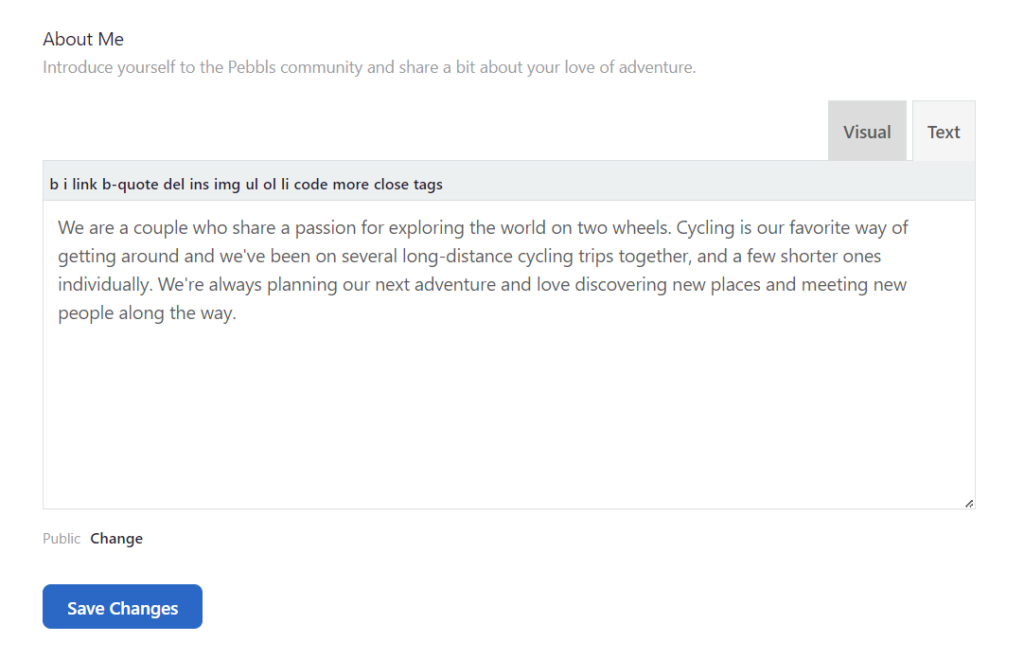Insert bold tag with b quicktag
Viewport: 1024px width, 660px height.
coord(54,184)
